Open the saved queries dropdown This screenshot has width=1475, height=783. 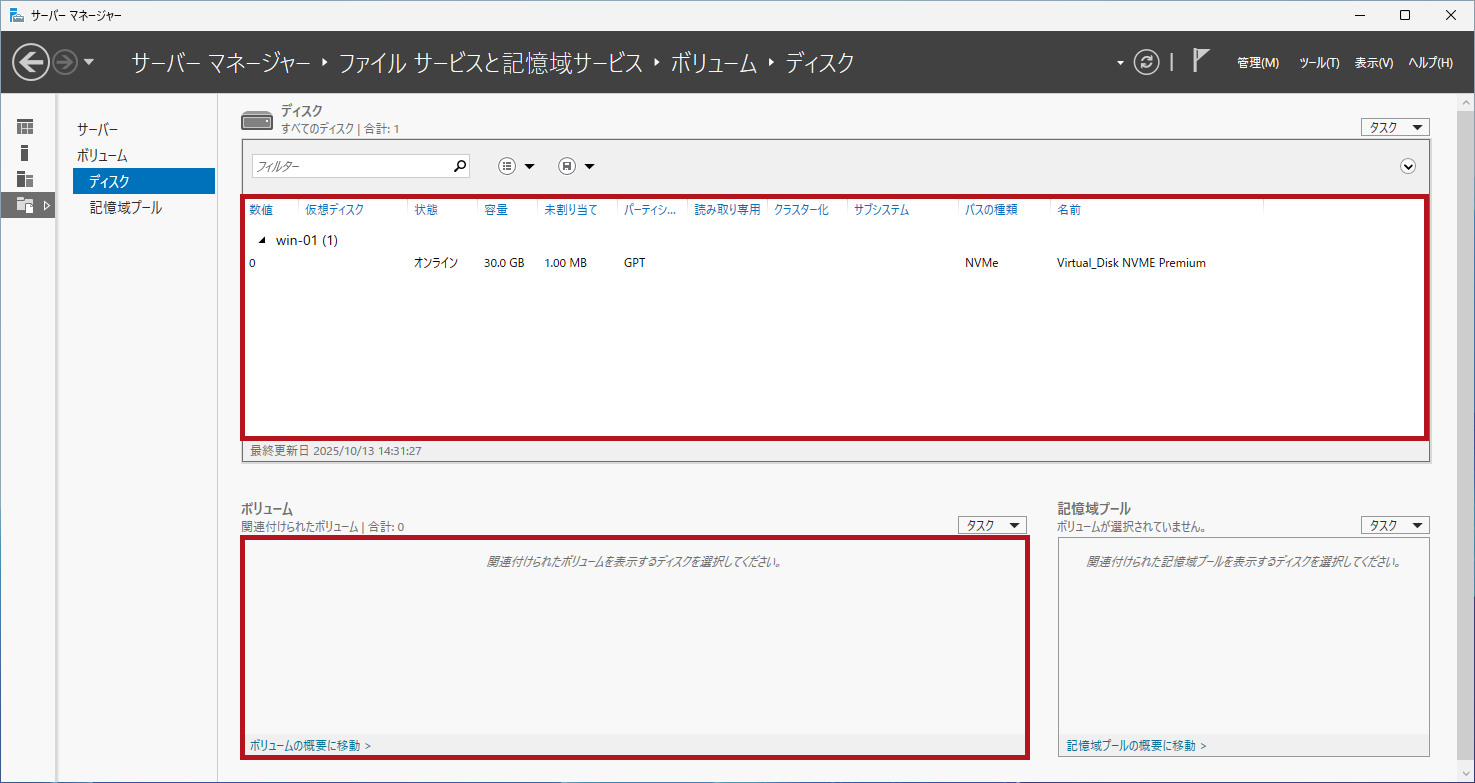(576, 167)
